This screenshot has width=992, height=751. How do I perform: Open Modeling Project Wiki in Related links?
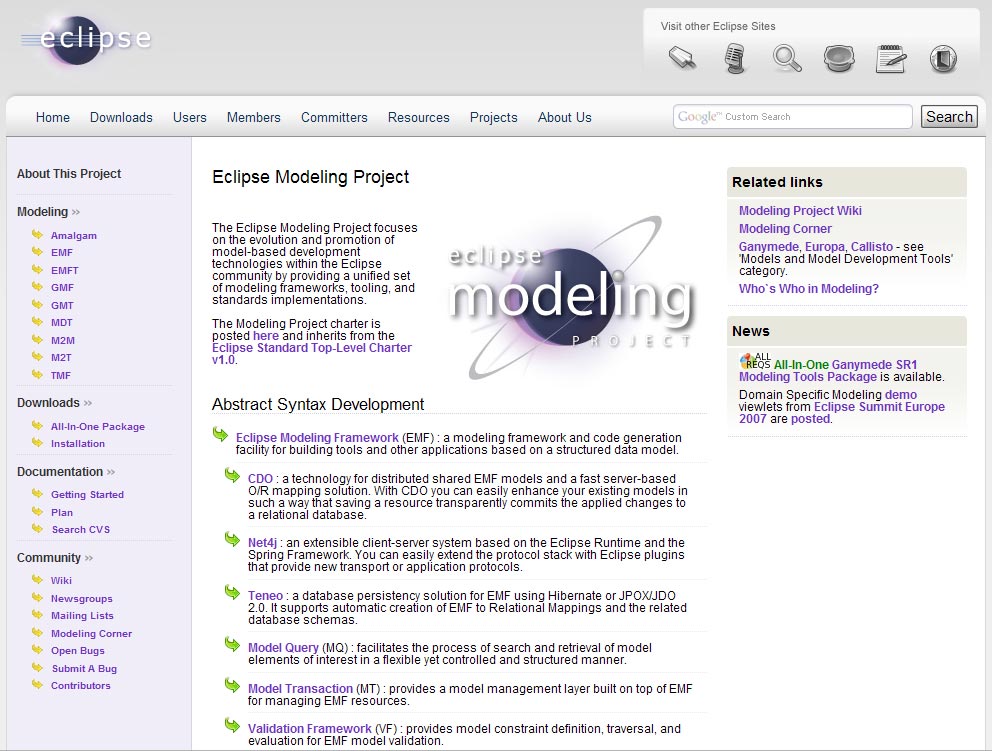click(x=800, y=211)
